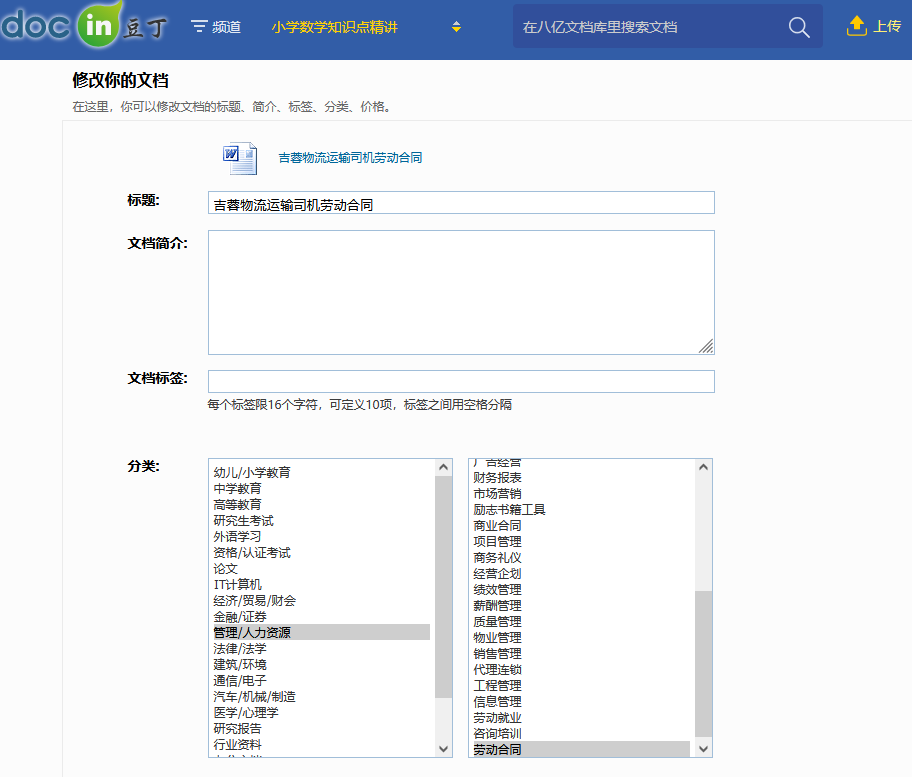Select subcategory 销售管理

coord(582,653)
